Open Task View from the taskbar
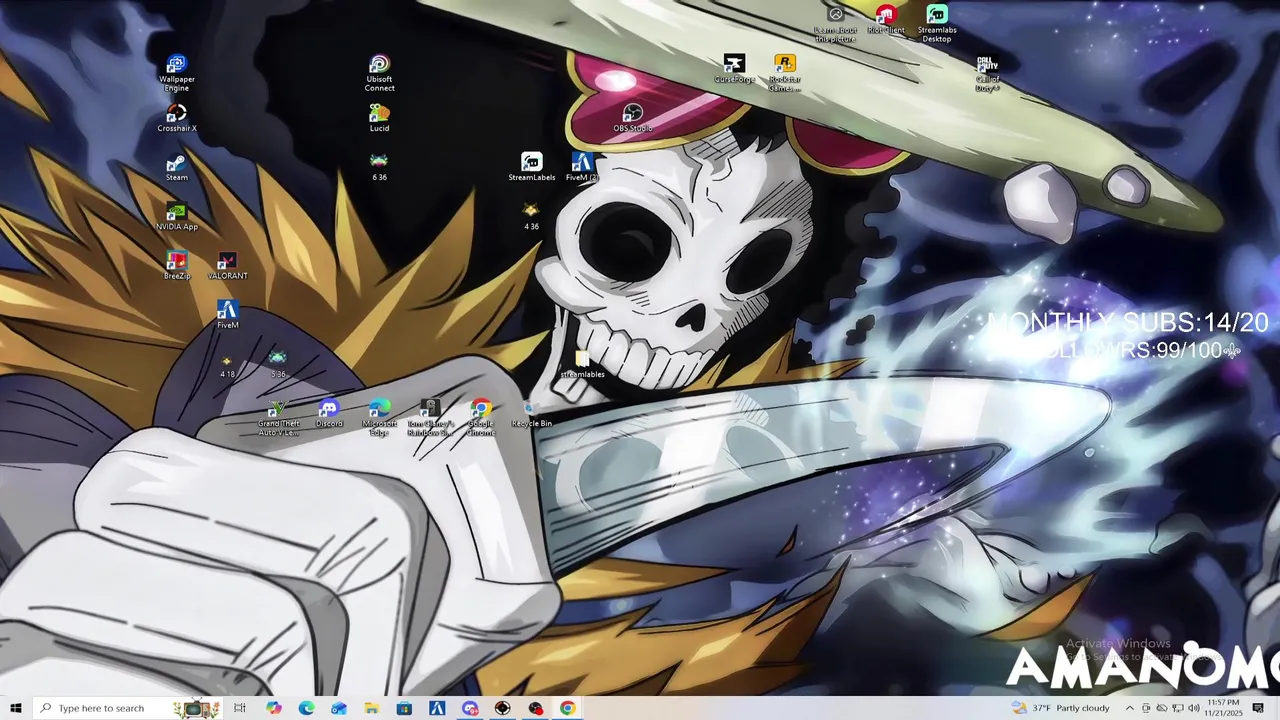Image resolution: width=1280 pixels, height=720 pixels. [240, 708]
